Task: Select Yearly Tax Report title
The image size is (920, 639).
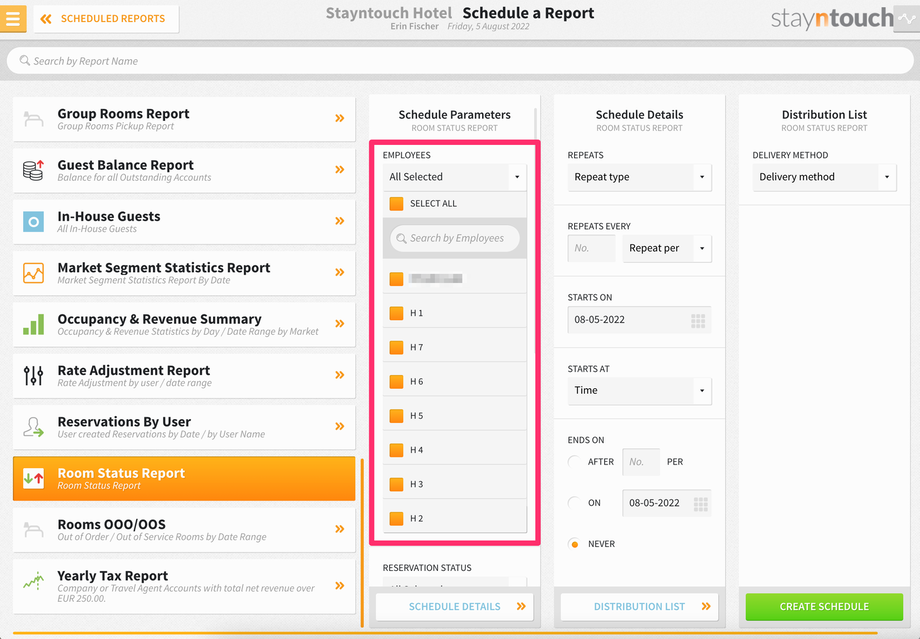Action: point(113,576)
